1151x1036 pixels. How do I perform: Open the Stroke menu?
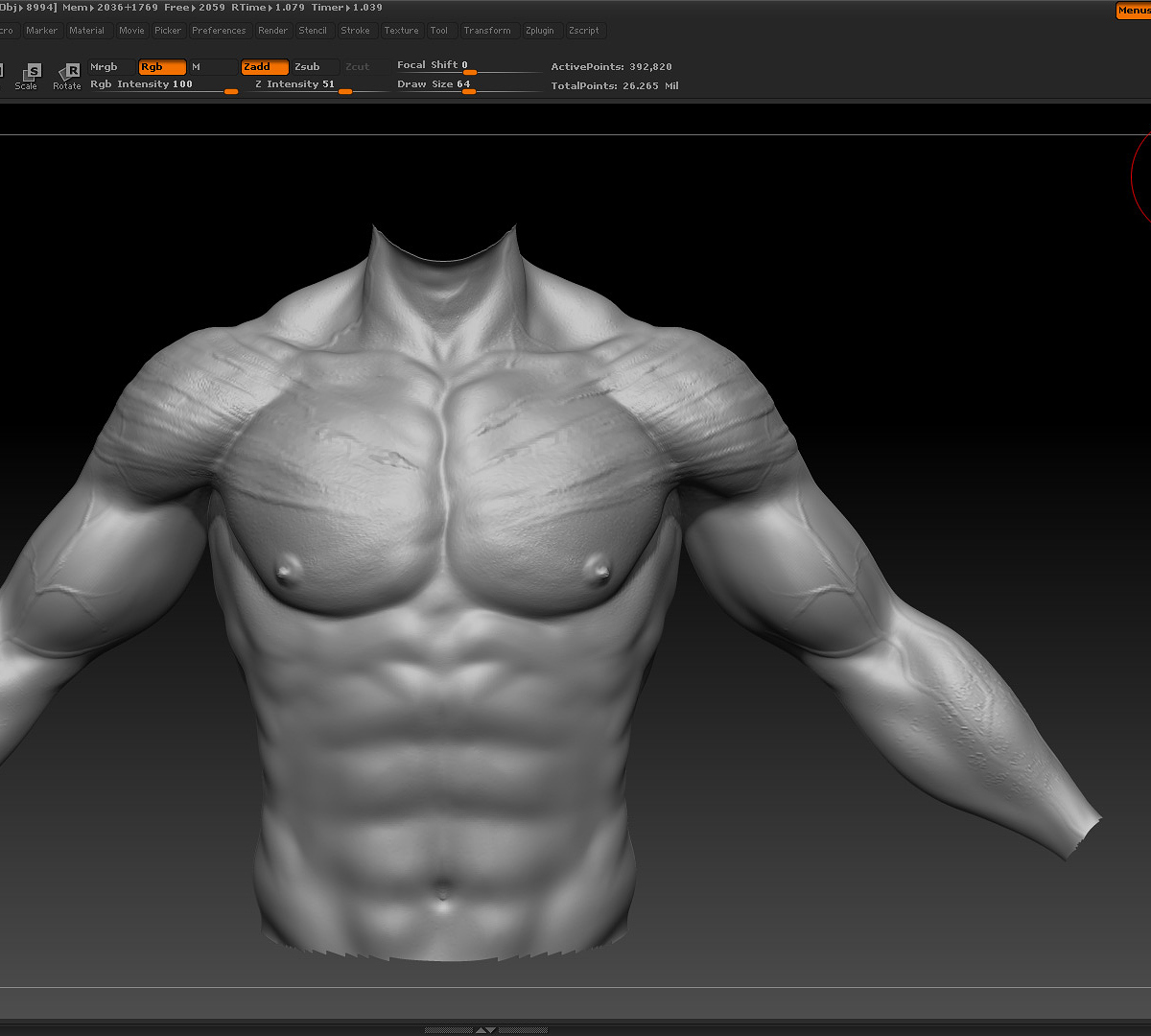356,31
